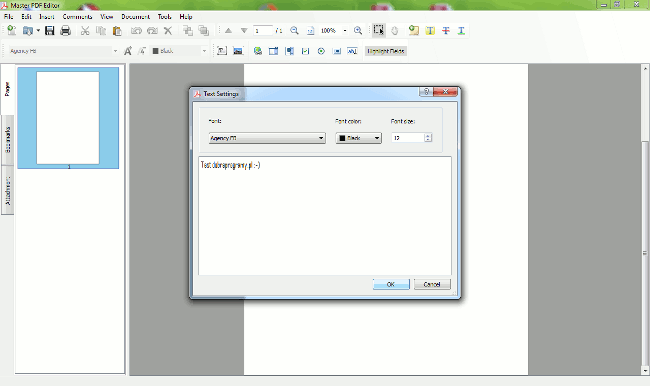
Task: Add a sticky note comment
Action: 413,30
